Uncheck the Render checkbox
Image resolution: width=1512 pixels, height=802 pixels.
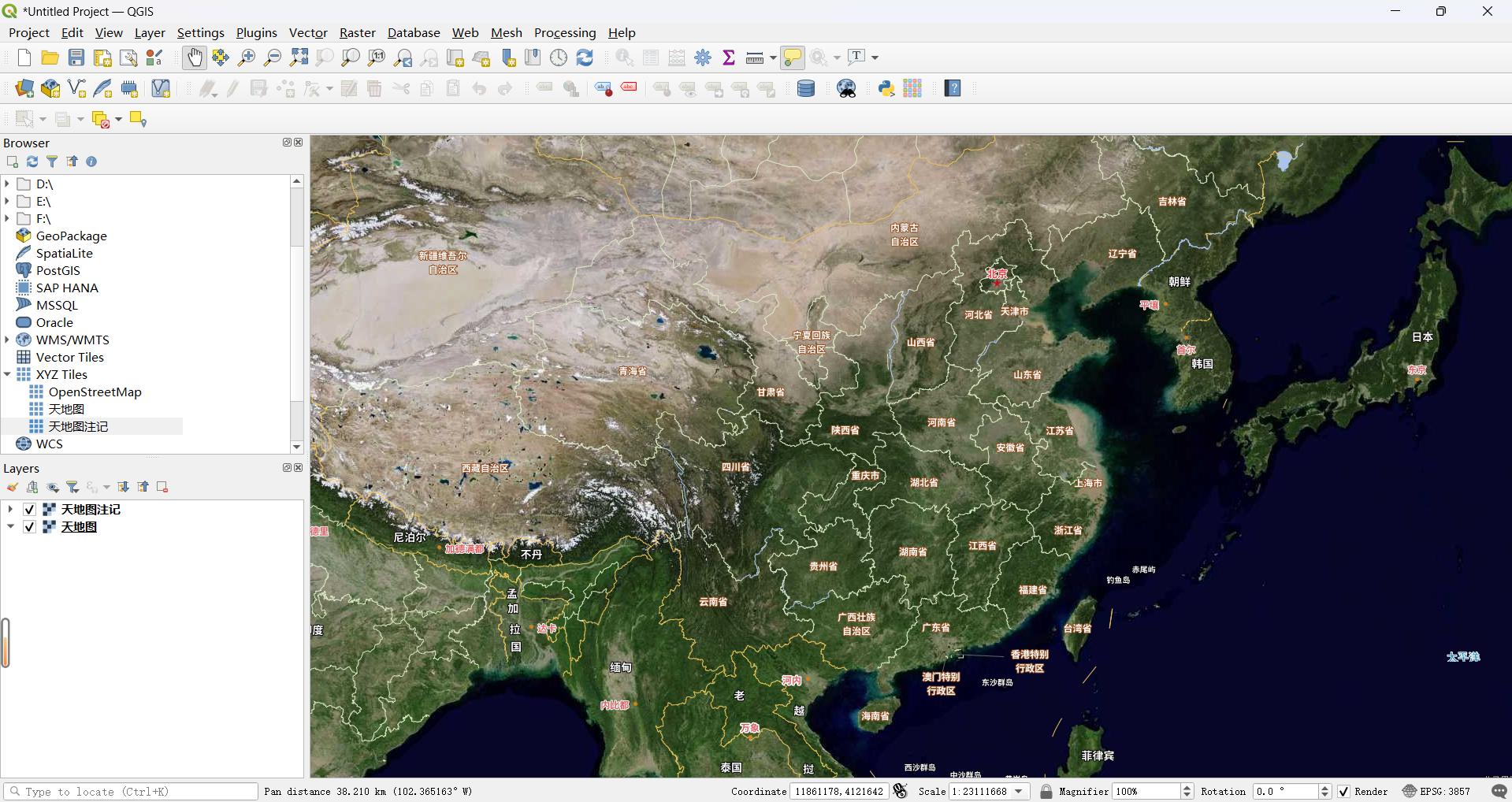tap(1343, 791)
